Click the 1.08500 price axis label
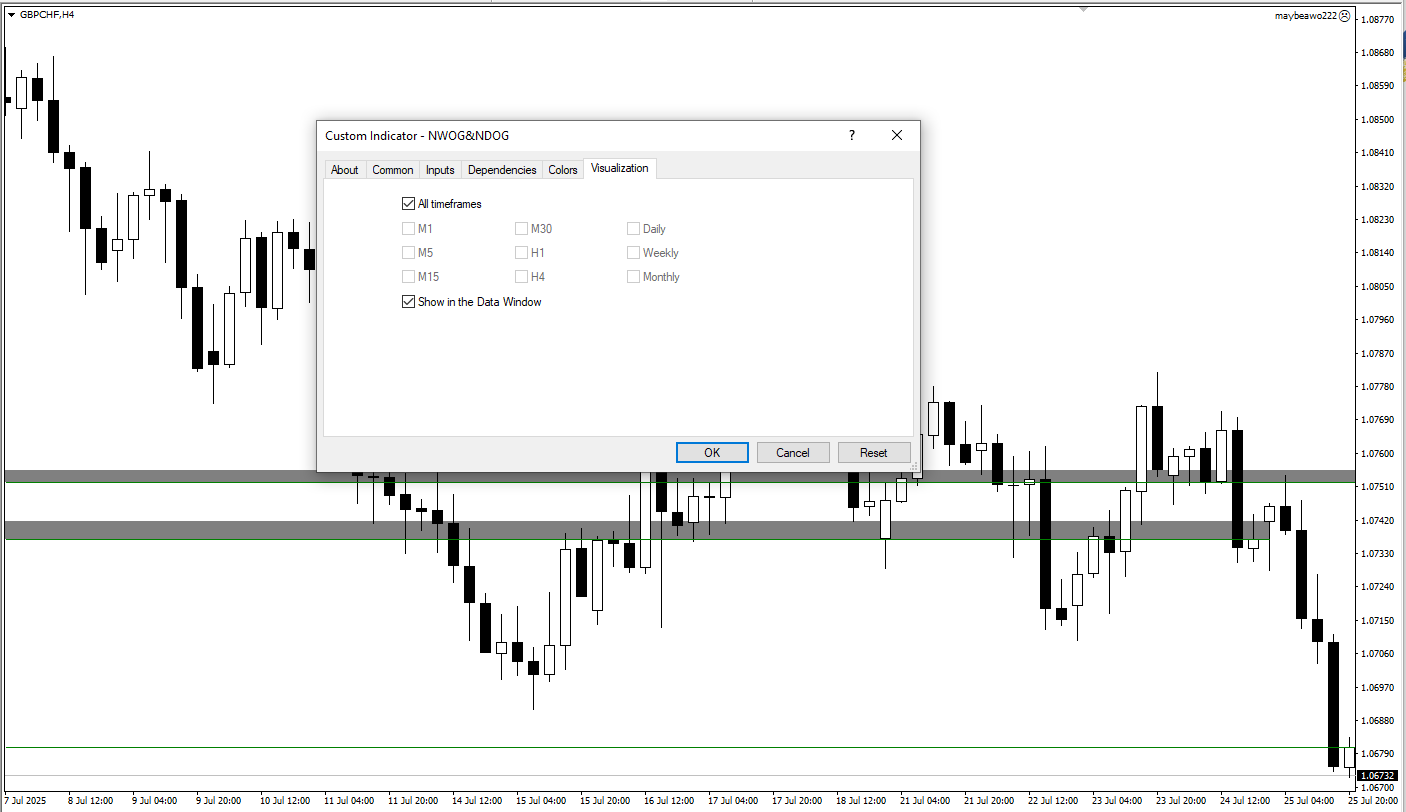The width and height of the screenshot is (1406, 812). click(1378, 119)
